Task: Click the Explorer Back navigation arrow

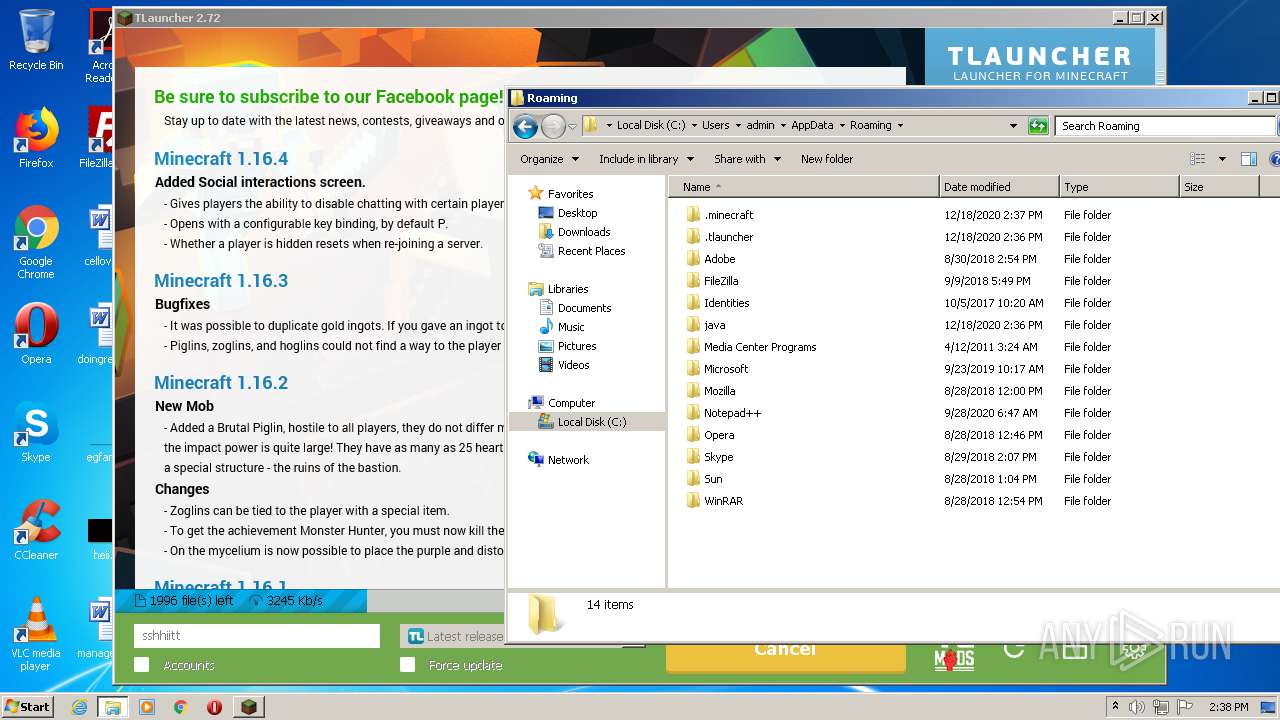Action: click(x=525, y=126)
